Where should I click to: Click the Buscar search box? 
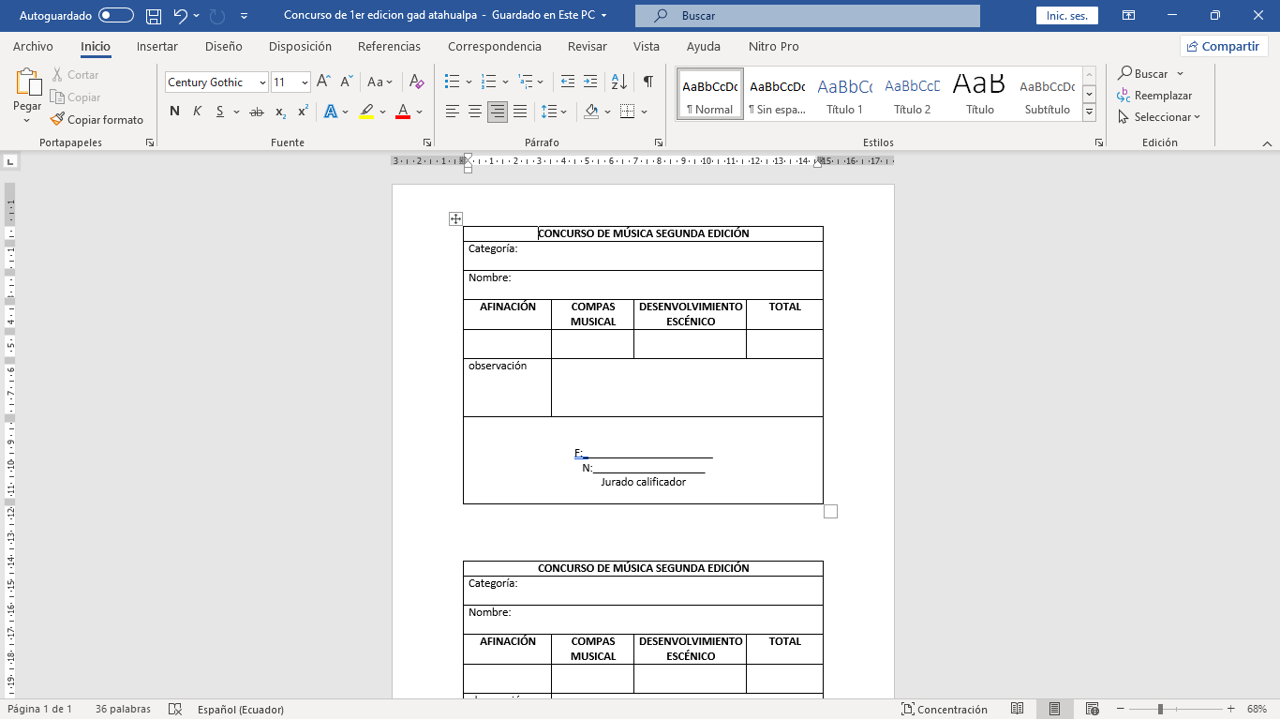pos(807,16)
